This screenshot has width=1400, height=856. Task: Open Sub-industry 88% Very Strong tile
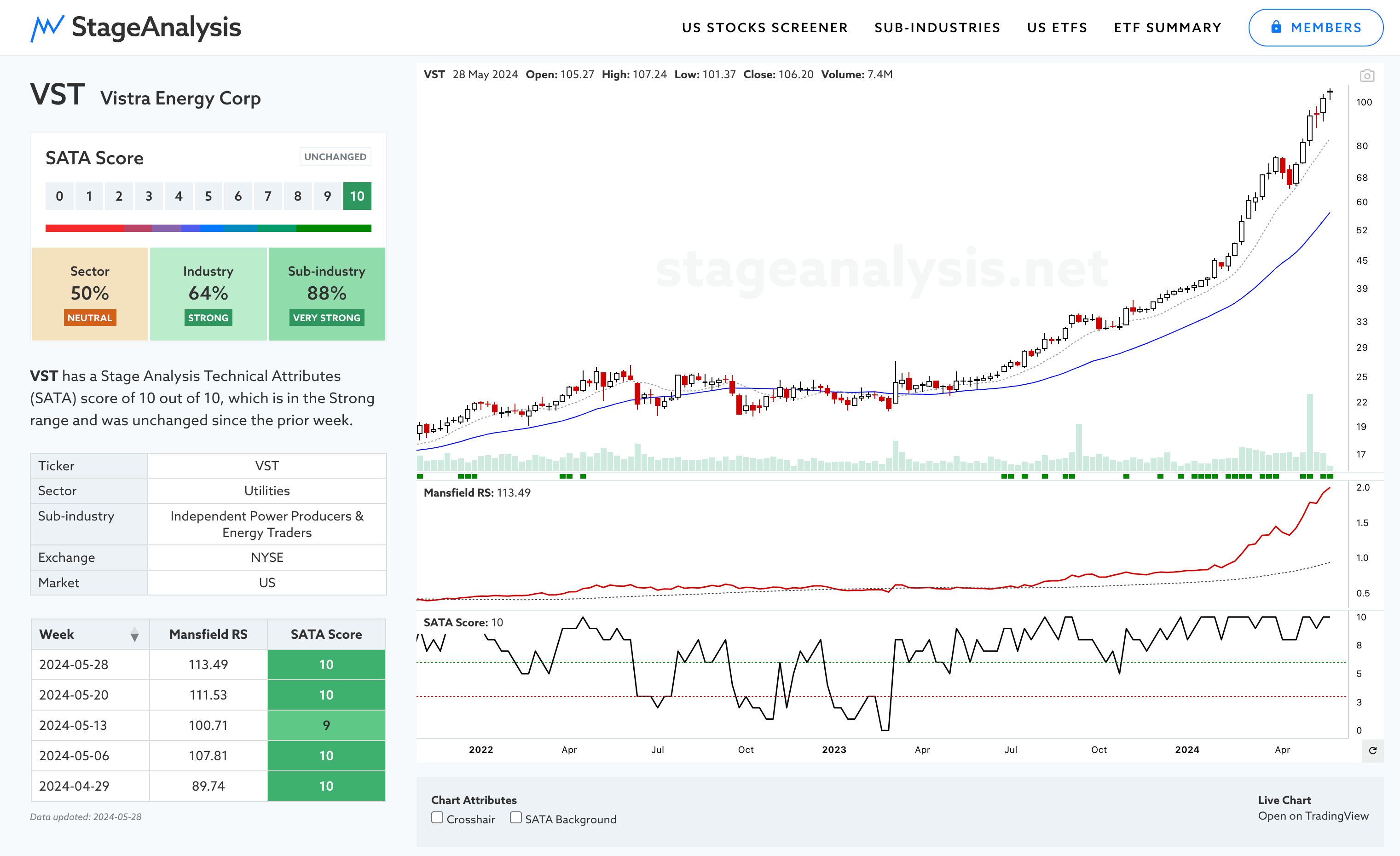[327, 294]
